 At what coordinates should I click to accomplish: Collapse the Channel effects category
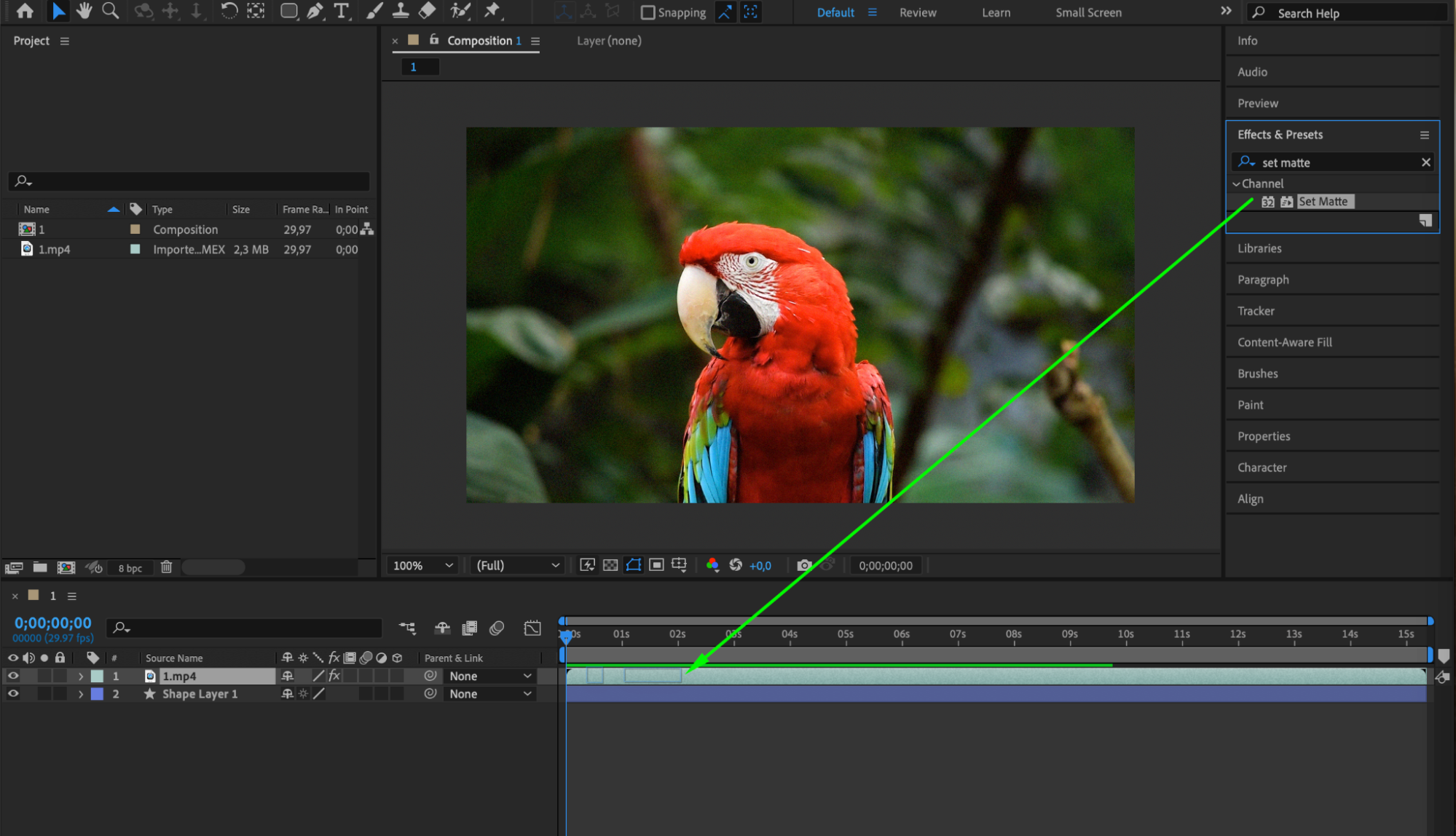[1236, 184]
